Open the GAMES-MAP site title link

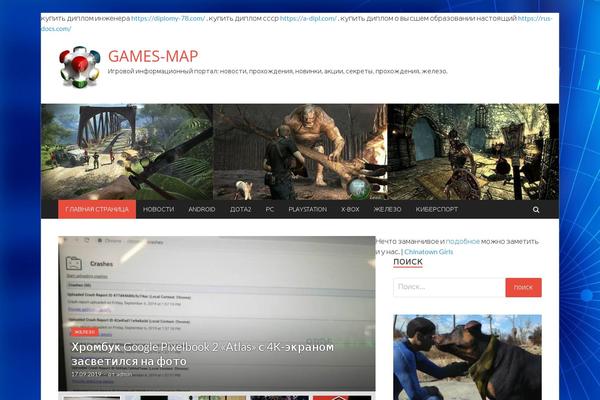tap(153, 56)
